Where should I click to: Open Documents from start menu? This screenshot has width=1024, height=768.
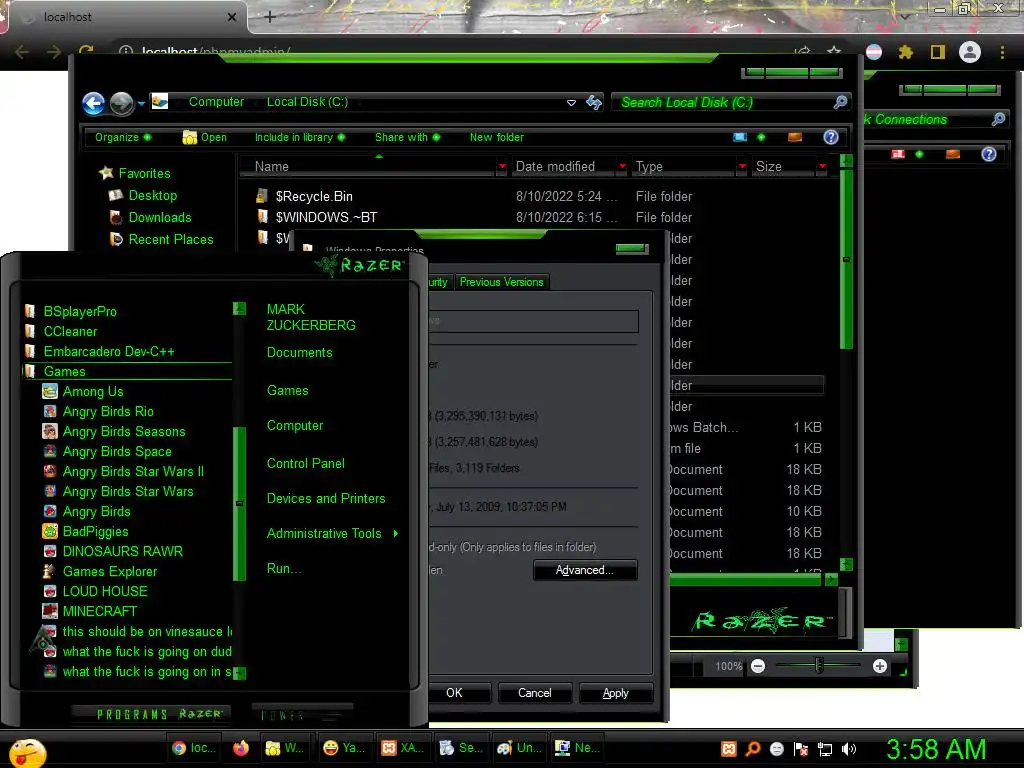pyautogui.click(x=299, y=353)
